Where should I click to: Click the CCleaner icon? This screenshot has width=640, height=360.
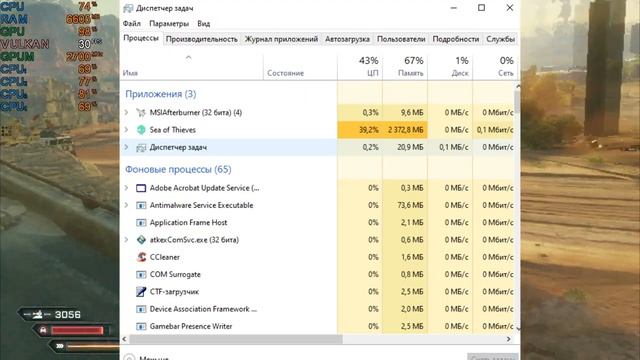pyautogui.click(x=141, y=257)
